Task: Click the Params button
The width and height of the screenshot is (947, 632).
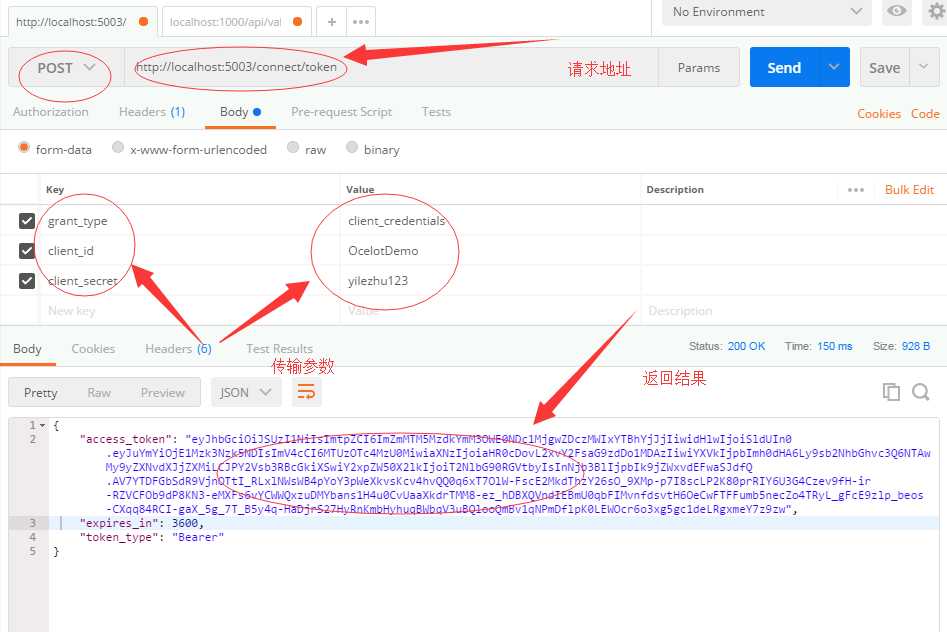Action: [x=699, y=67]
